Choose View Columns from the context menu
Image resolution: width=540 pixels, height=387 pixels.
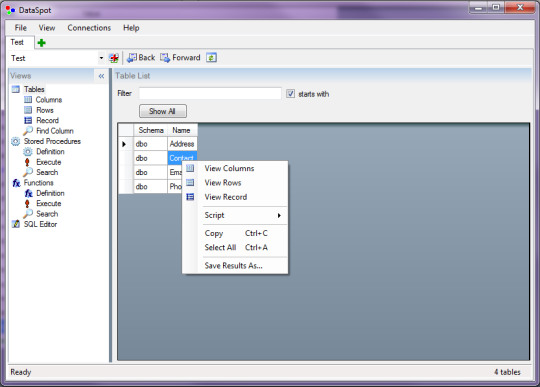pyautogui.click(x=236, y=168)
